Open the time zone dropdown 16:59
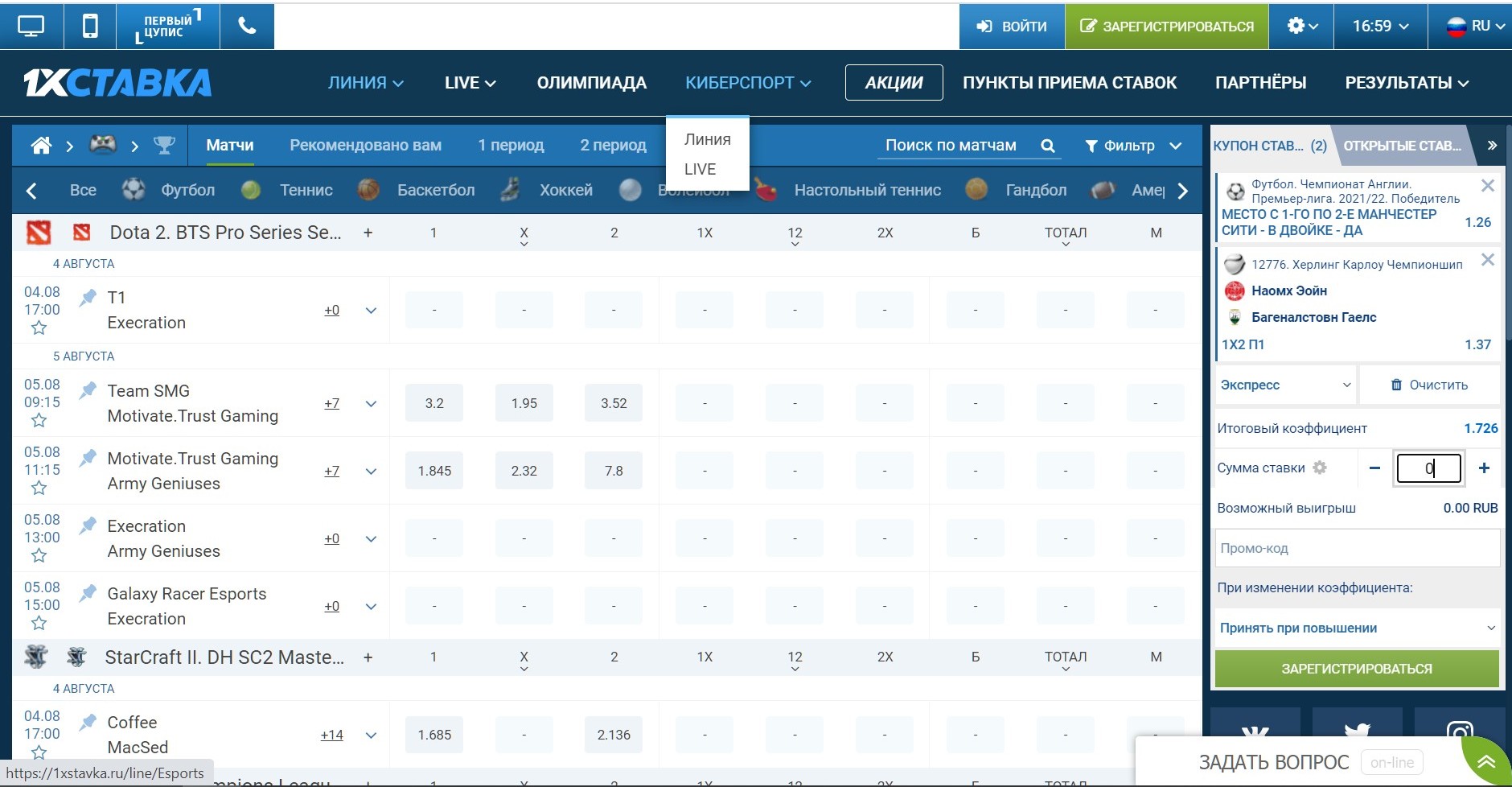The height and width of the screenshot is (787, 1512). [1380, 27]
